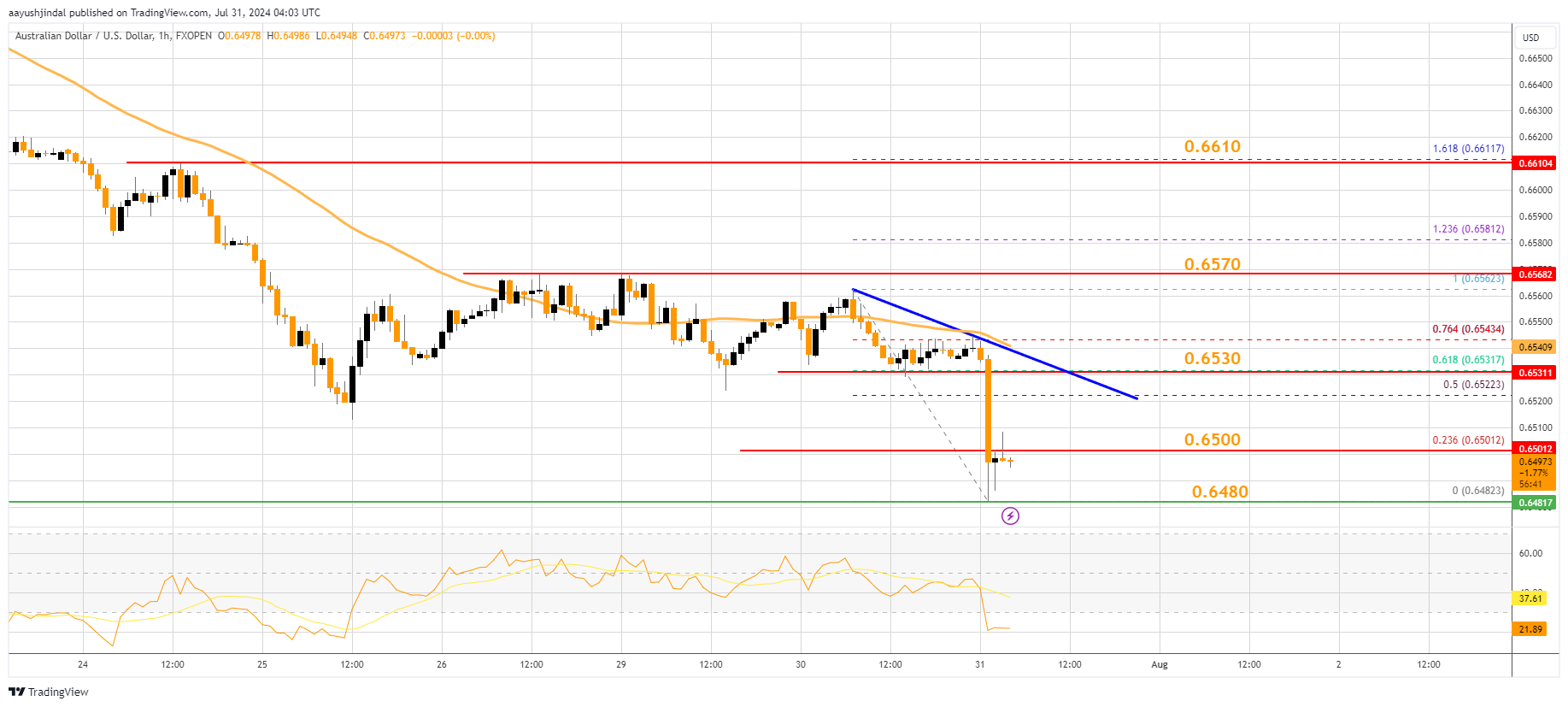
Task: Select the 0.618 (0.65317) Fibonacci label
Action: [1468, 360]
